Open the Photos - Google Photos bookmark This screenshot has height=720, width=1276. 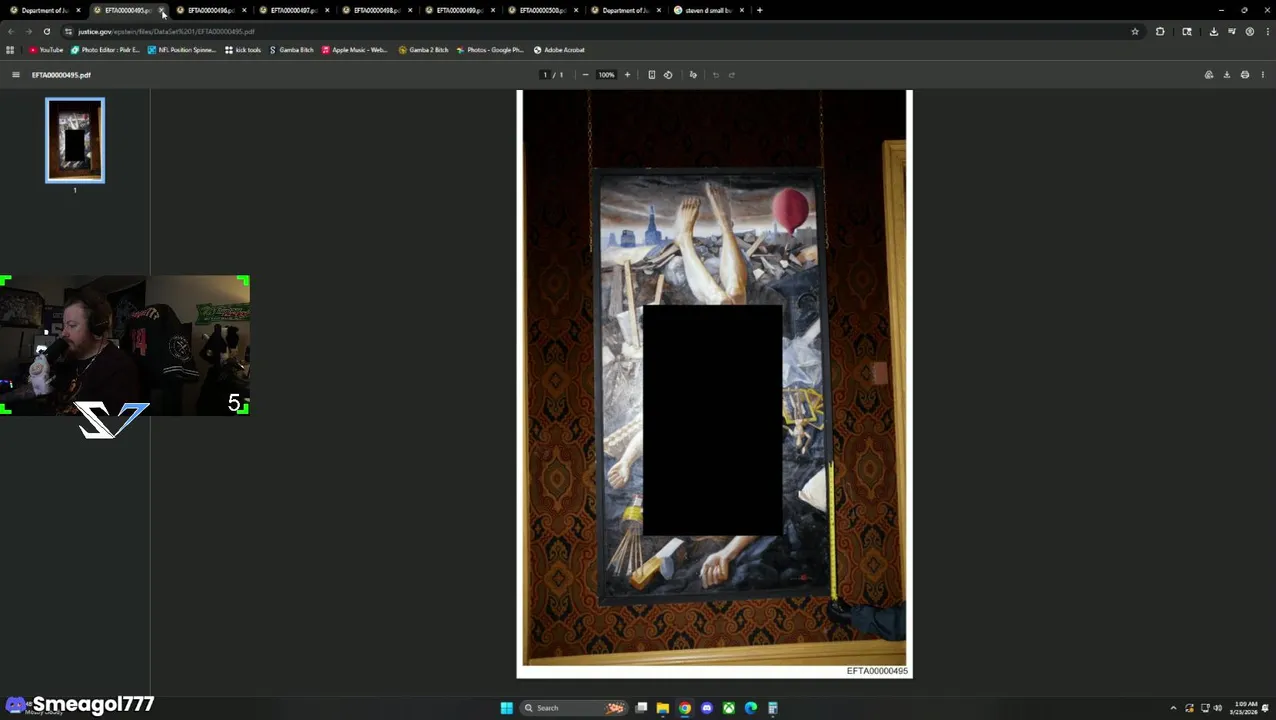pyautogui.click(x=490, y=50)
